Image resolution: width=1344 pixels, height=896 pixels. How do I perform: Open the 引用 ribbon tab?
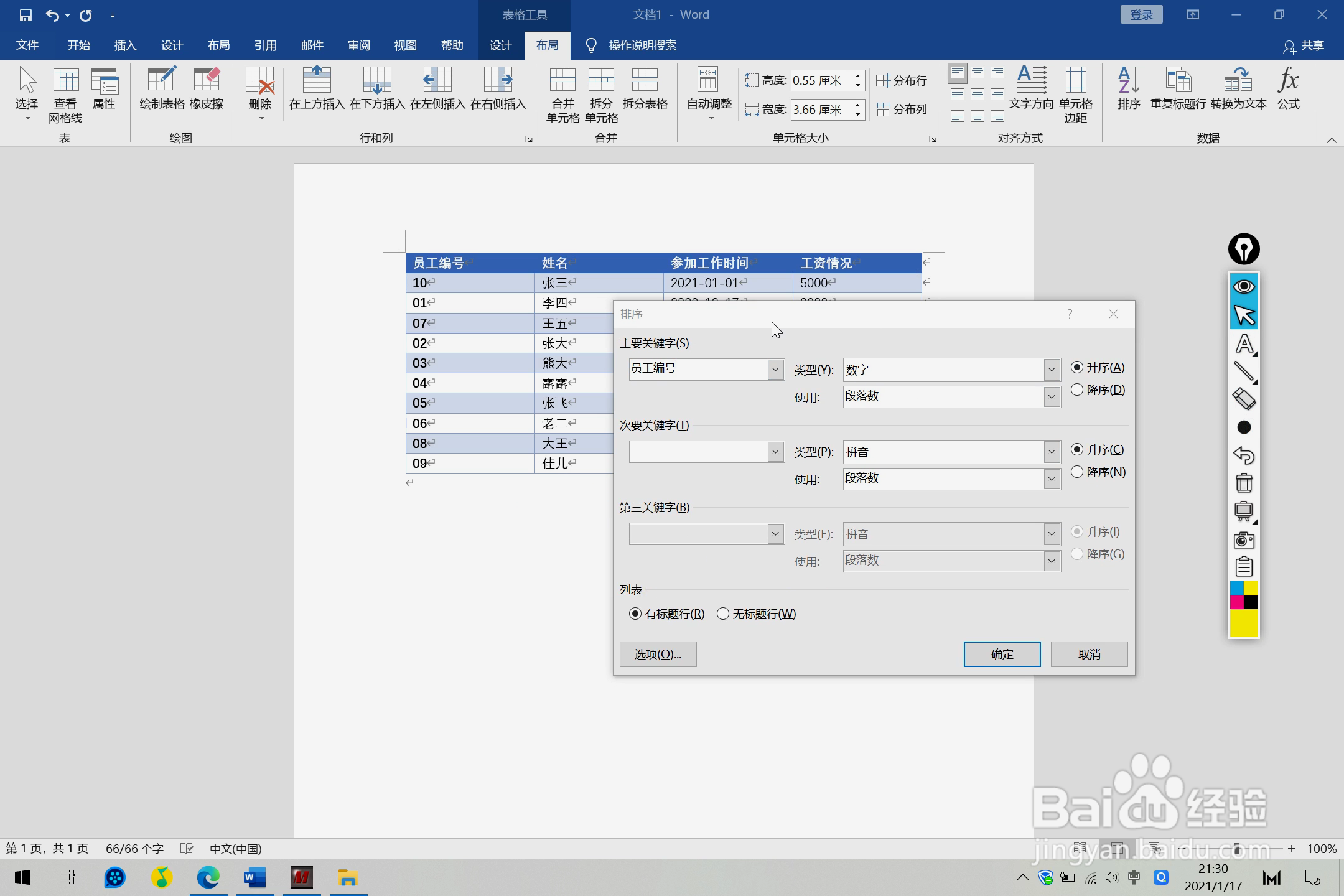(x=265, y=45)
